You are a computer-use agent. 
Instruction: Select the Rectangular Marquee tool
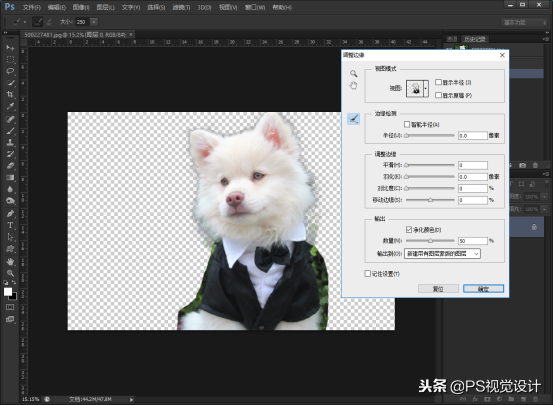click(x=10, y=59)
